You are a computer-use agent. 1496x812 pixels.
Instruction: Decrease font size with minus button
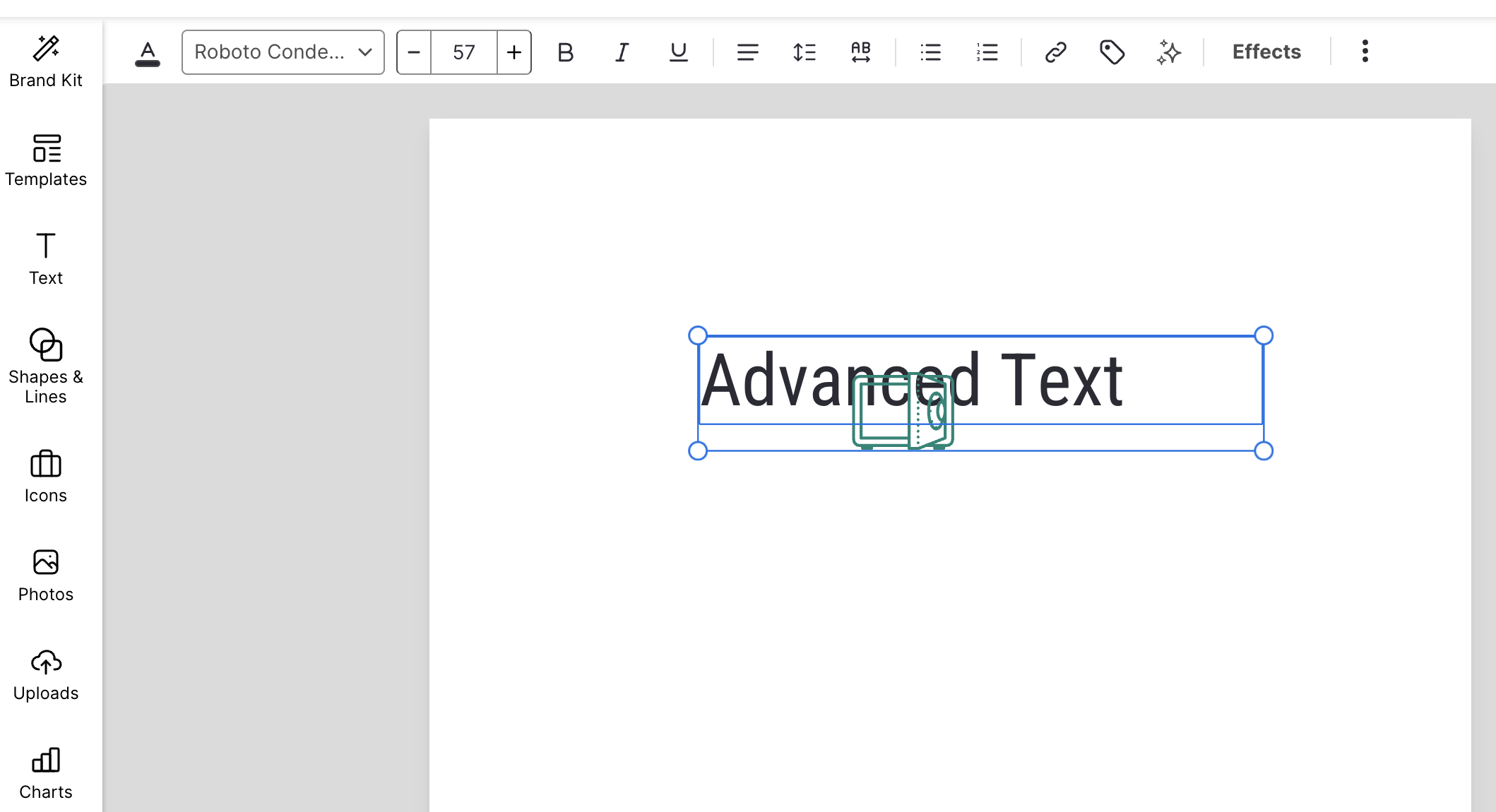pos(415,52)
